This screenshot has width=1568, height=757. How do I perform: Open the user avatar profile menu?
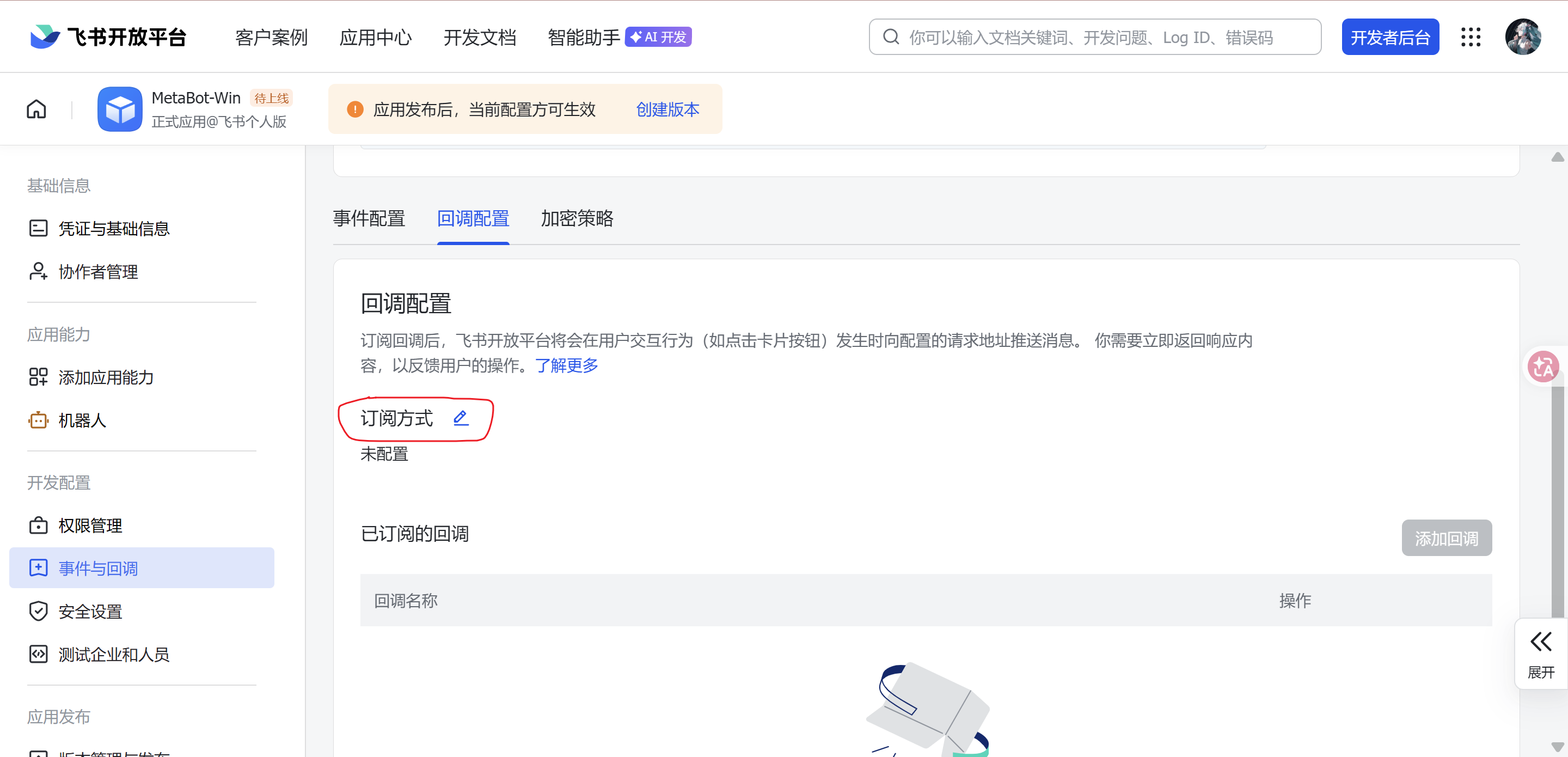click(x=1523, y=37)
